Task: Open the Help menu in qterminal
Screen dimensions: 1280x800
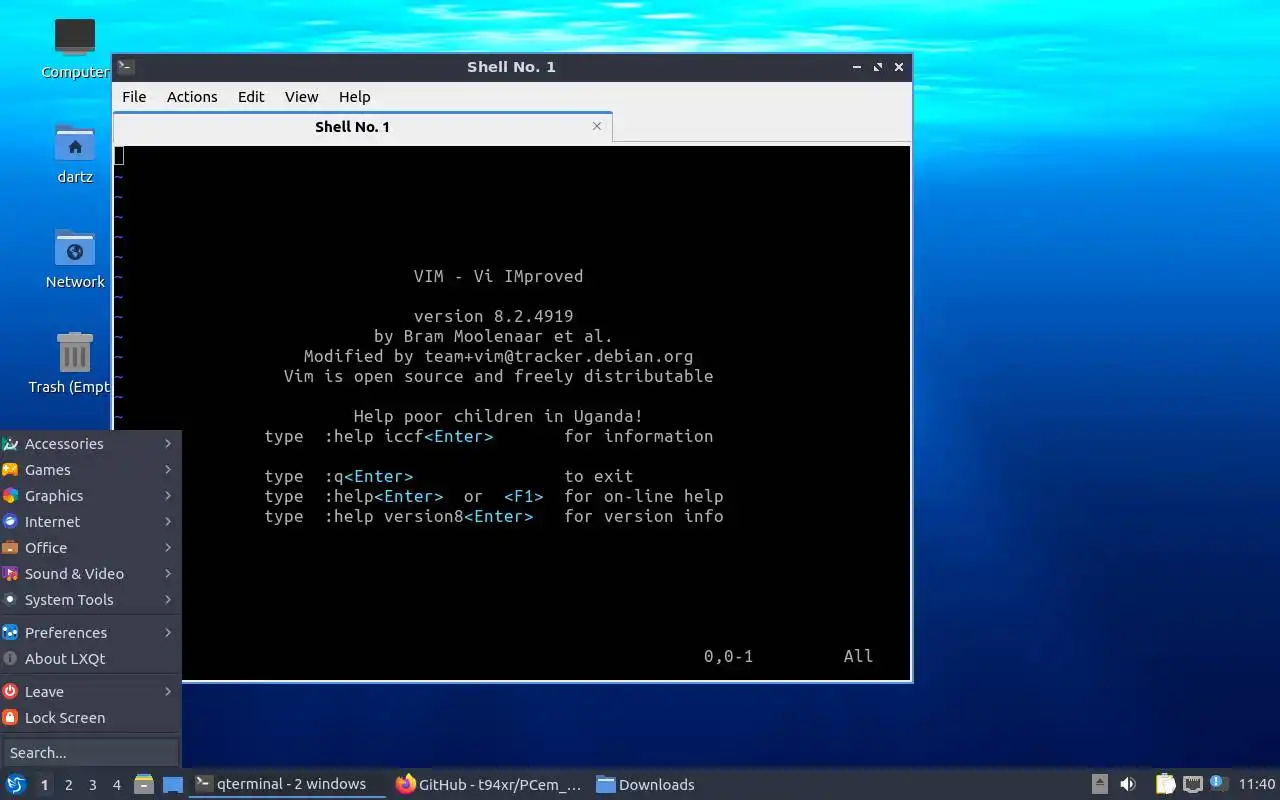Action: [355, 97]
